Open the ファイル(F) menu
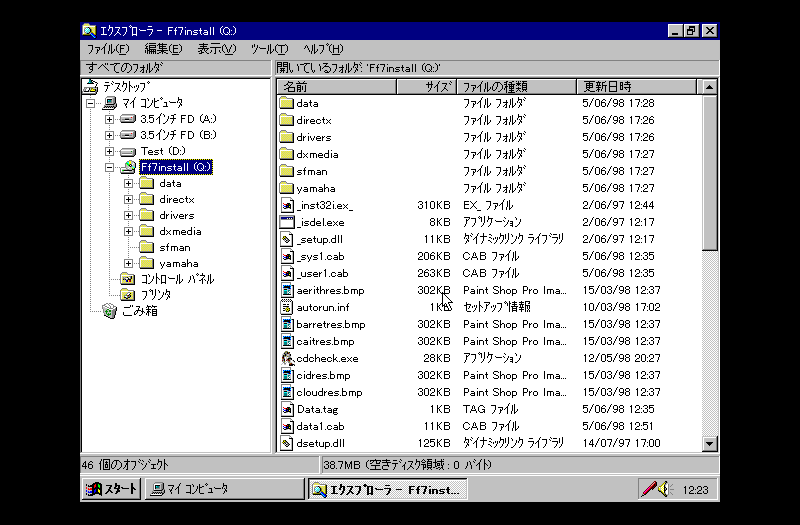Image resolution: width=800 pixels, height=525 pixels. click(x=108, y=49)
